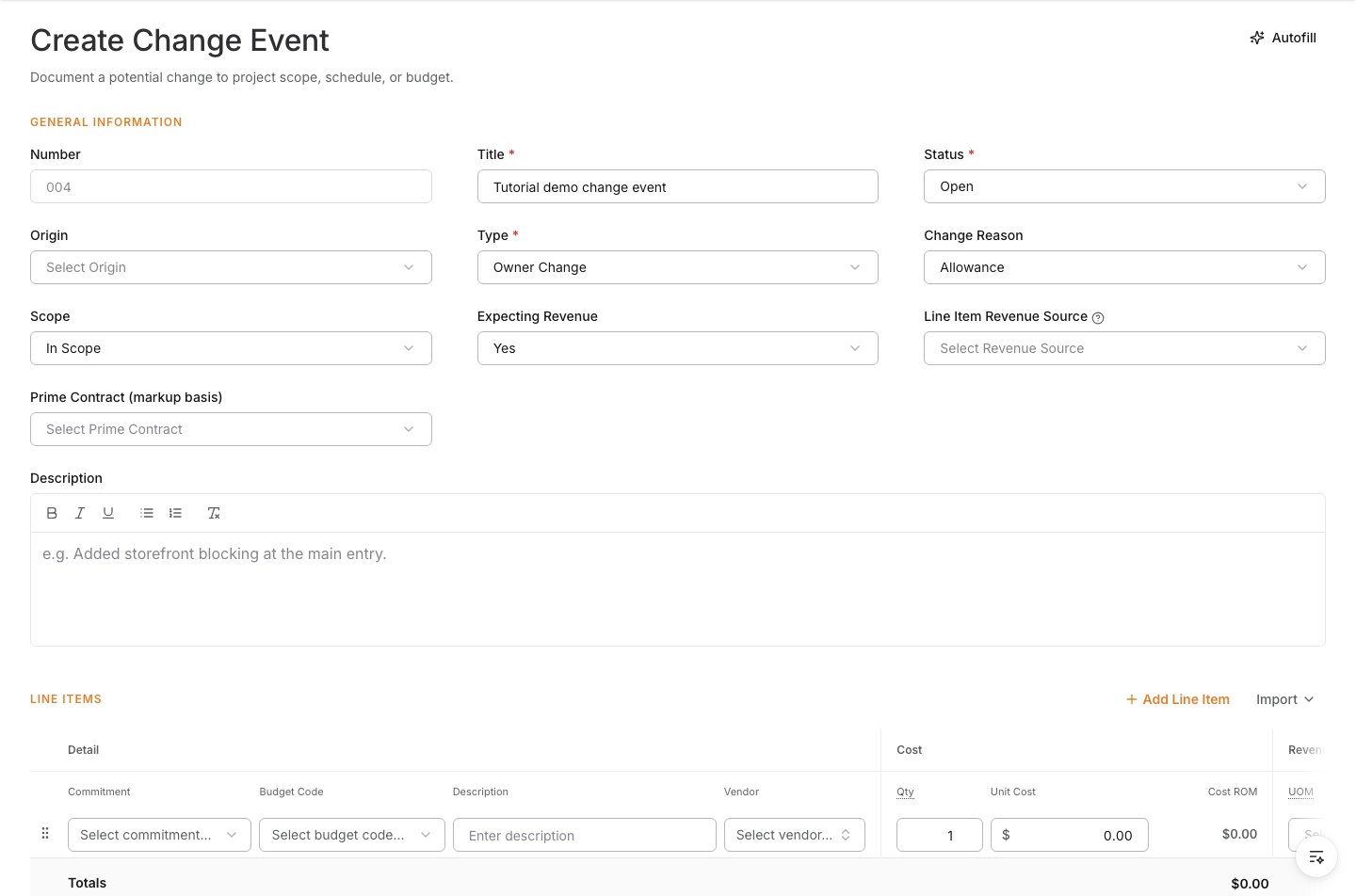The width and height of the screenshot is (1356, 896).
Task: Open the Select Prime Contract dropdown
Action: click(x=231, y=429)
